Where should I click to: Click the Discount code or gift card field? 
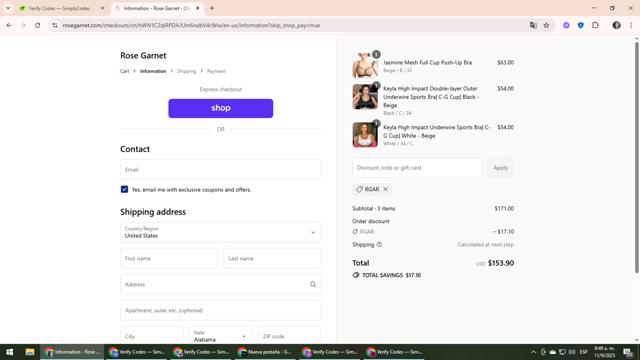coord(417,168)
